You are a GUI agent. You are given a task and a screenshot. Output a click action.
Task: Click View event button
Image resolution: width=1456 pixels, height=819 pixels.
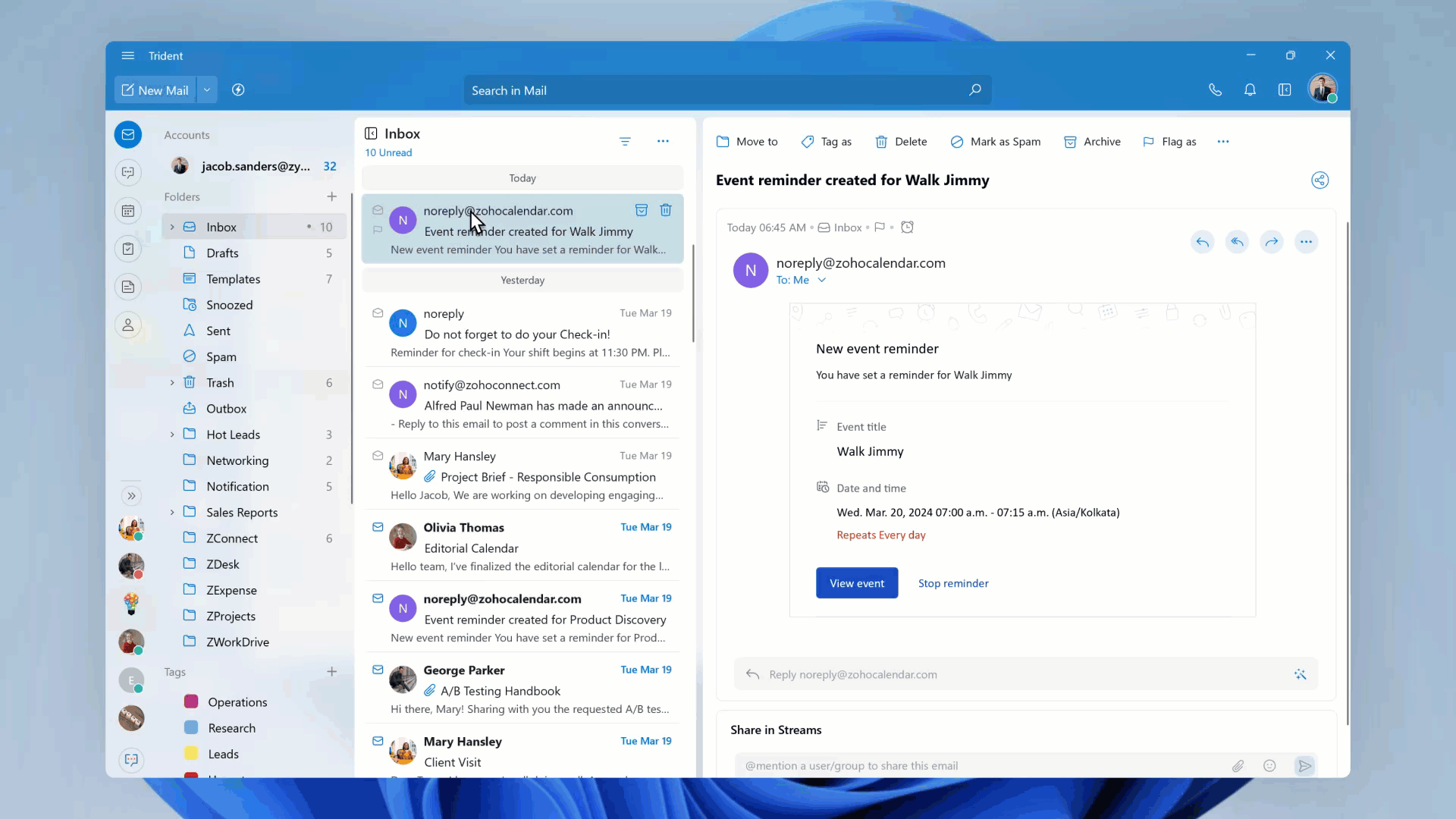point(857,583)
